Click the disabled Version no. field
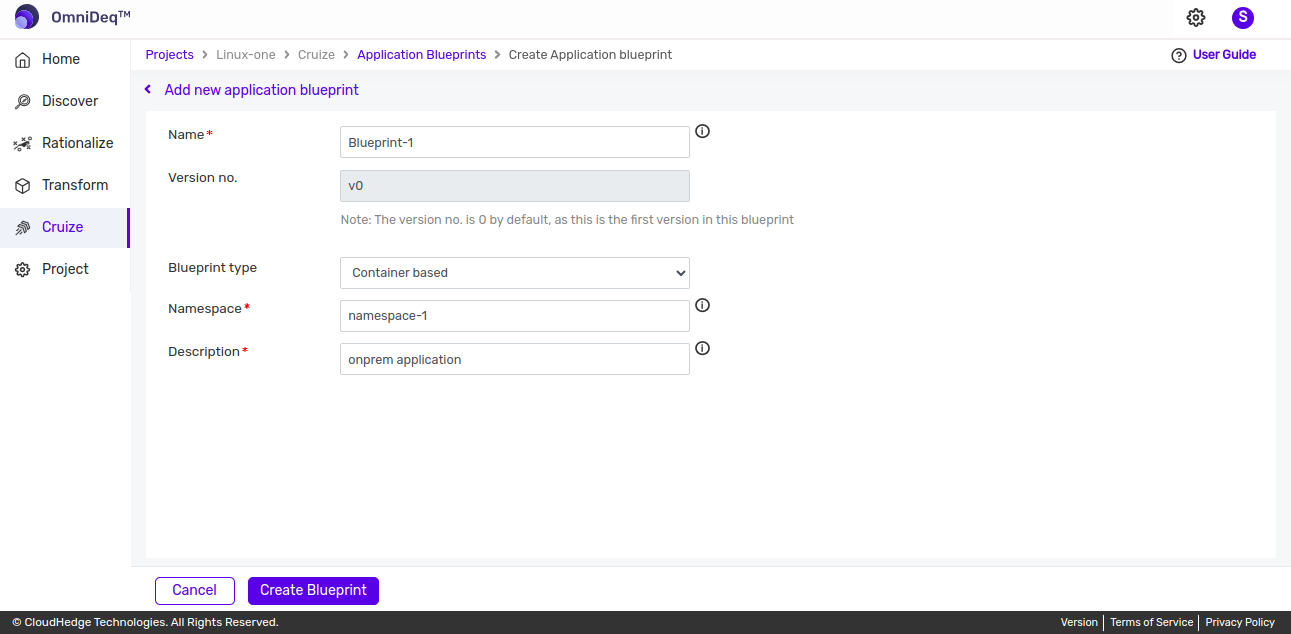This screenshot has height=634, width=1291. [x=515, y=186]
